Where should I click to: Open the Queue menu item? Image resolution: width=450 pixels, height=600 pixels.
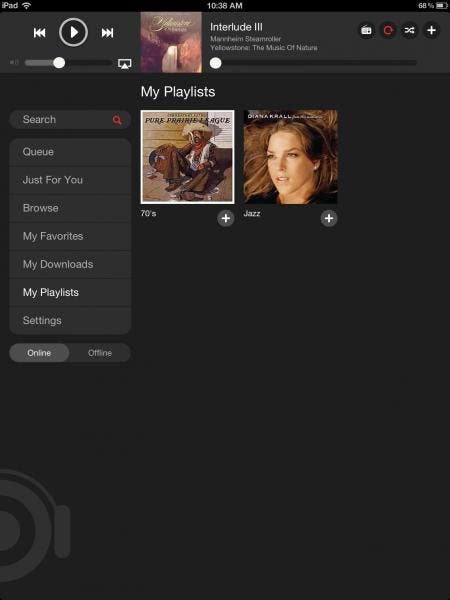(70, 152)
